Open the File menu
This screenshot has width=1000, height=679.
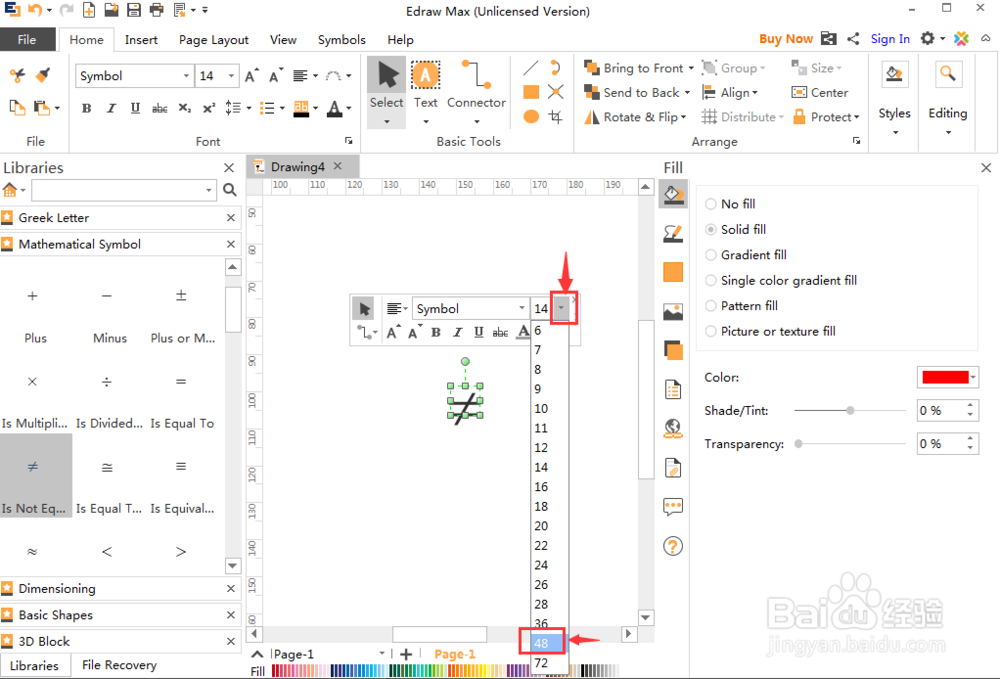pos(27,40)
